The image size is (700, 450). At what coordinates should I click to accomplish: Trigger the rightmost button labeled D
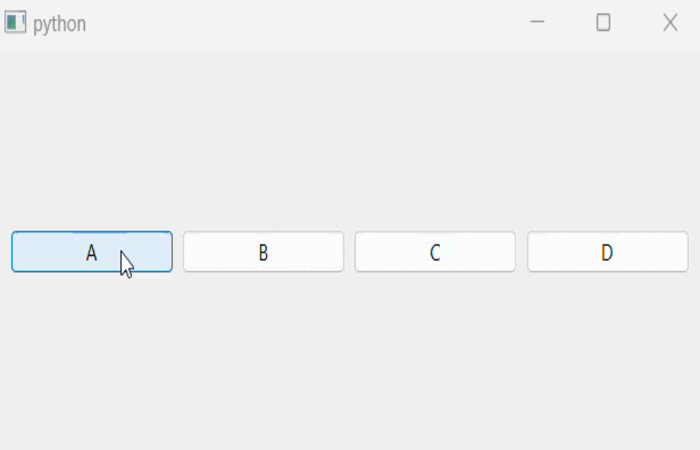click(x=607, y=252)
